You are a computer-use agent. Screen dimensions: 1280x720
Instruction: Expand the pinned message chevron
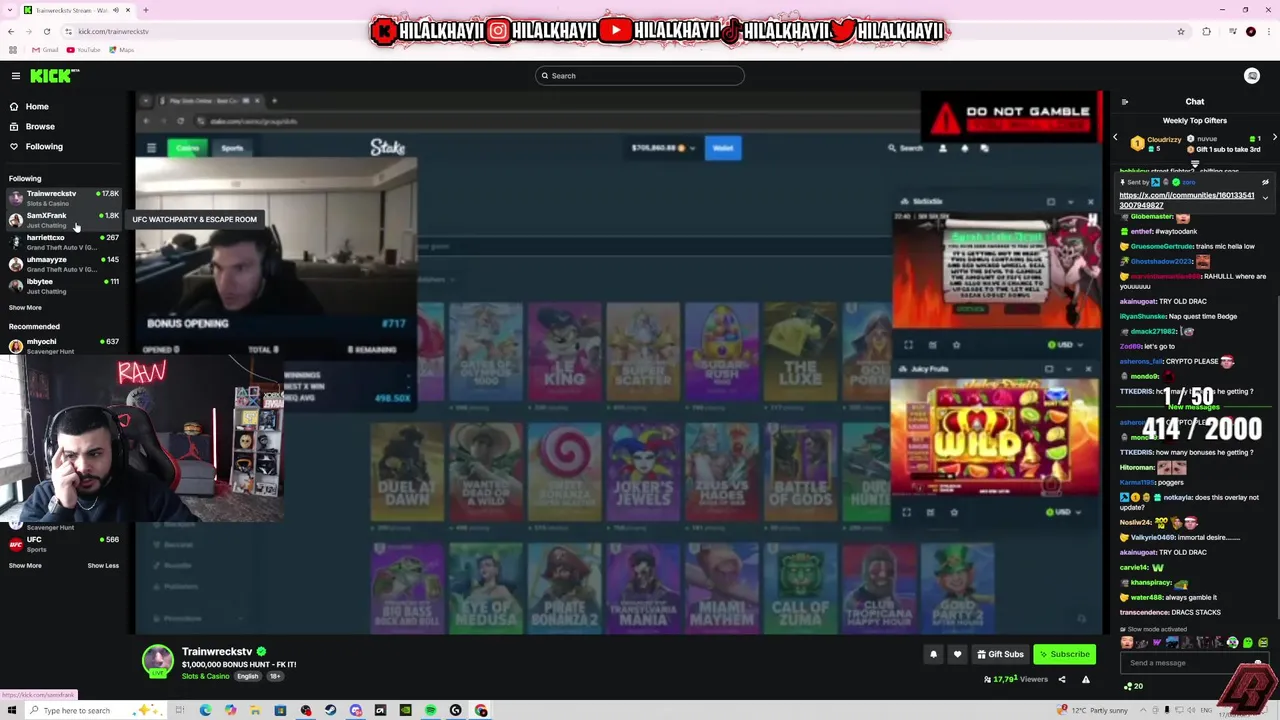(1265, 198)
